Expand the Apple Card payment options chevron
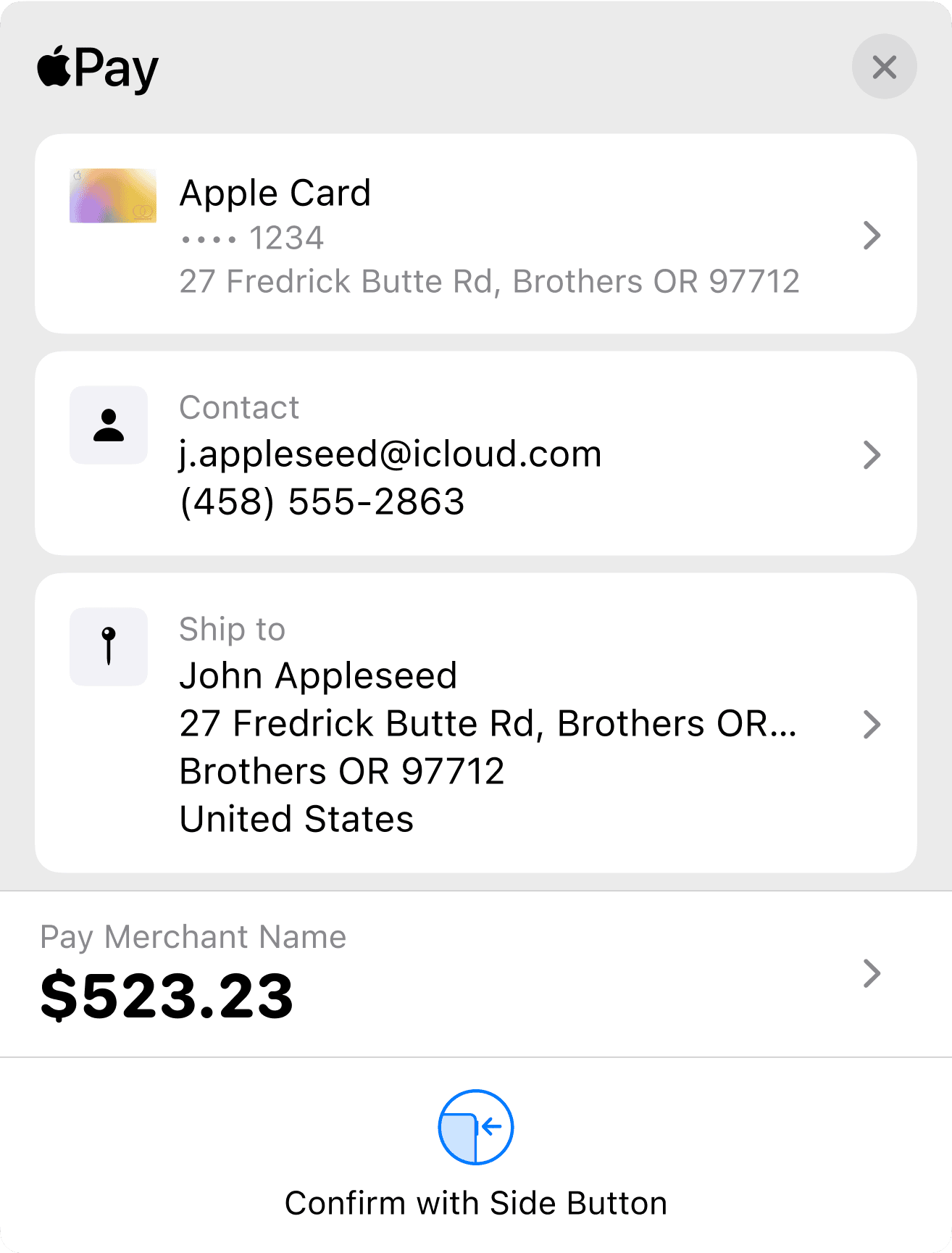 click(x=872, y=236)
